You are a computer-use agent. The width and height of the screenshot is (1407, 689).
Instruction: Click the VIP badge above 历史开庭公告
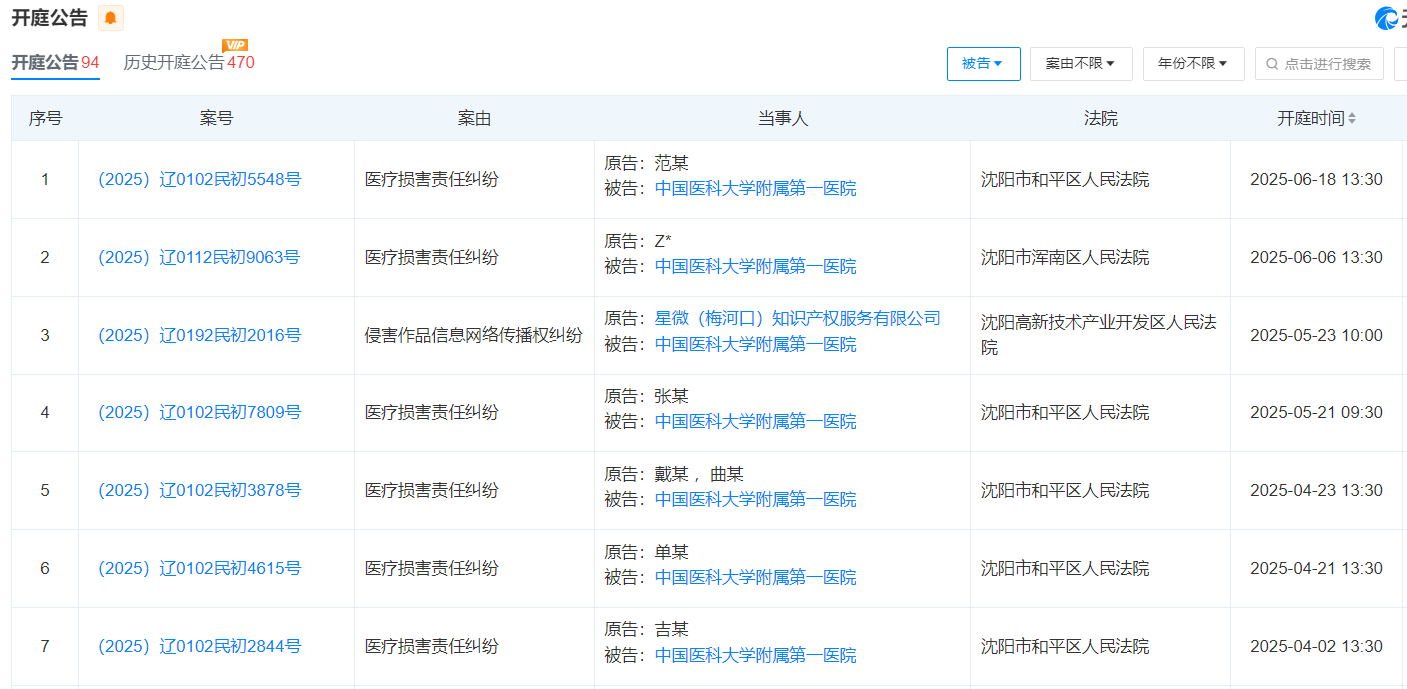pos(235,45)
